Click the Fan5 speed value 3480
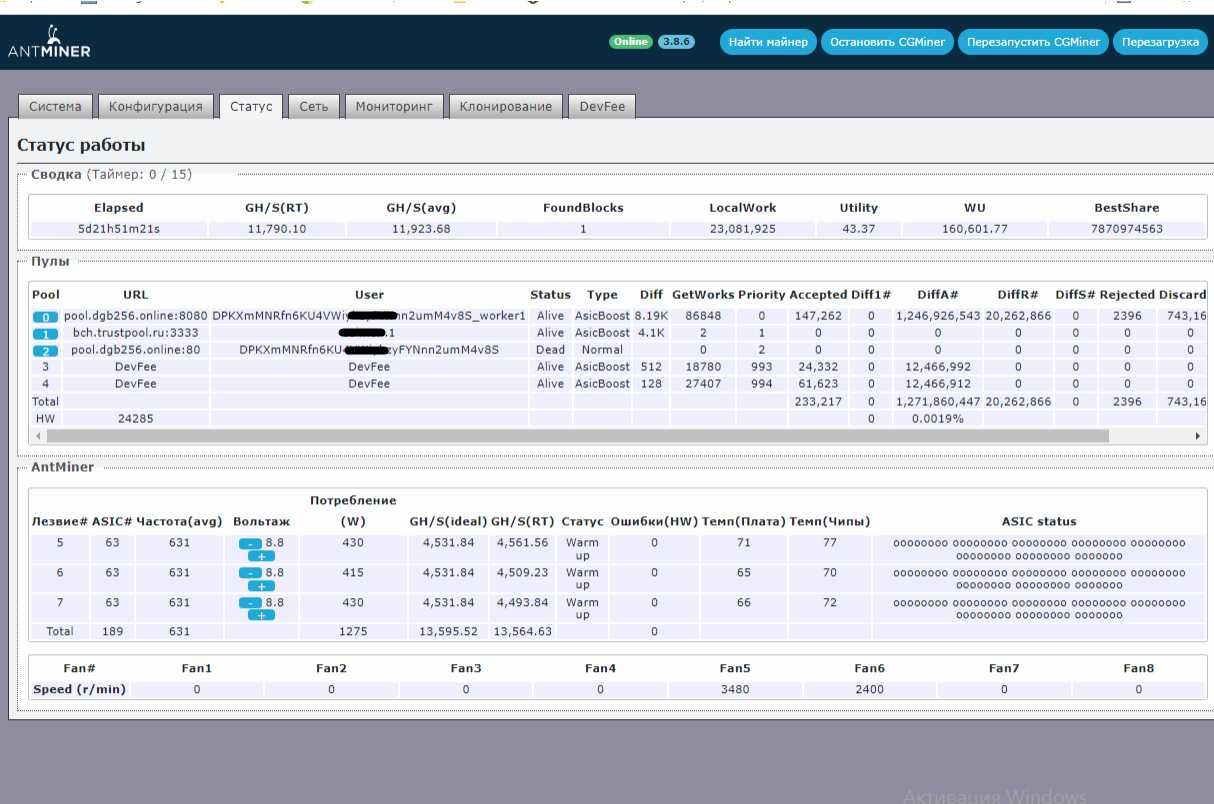 (x=734, y=689)
